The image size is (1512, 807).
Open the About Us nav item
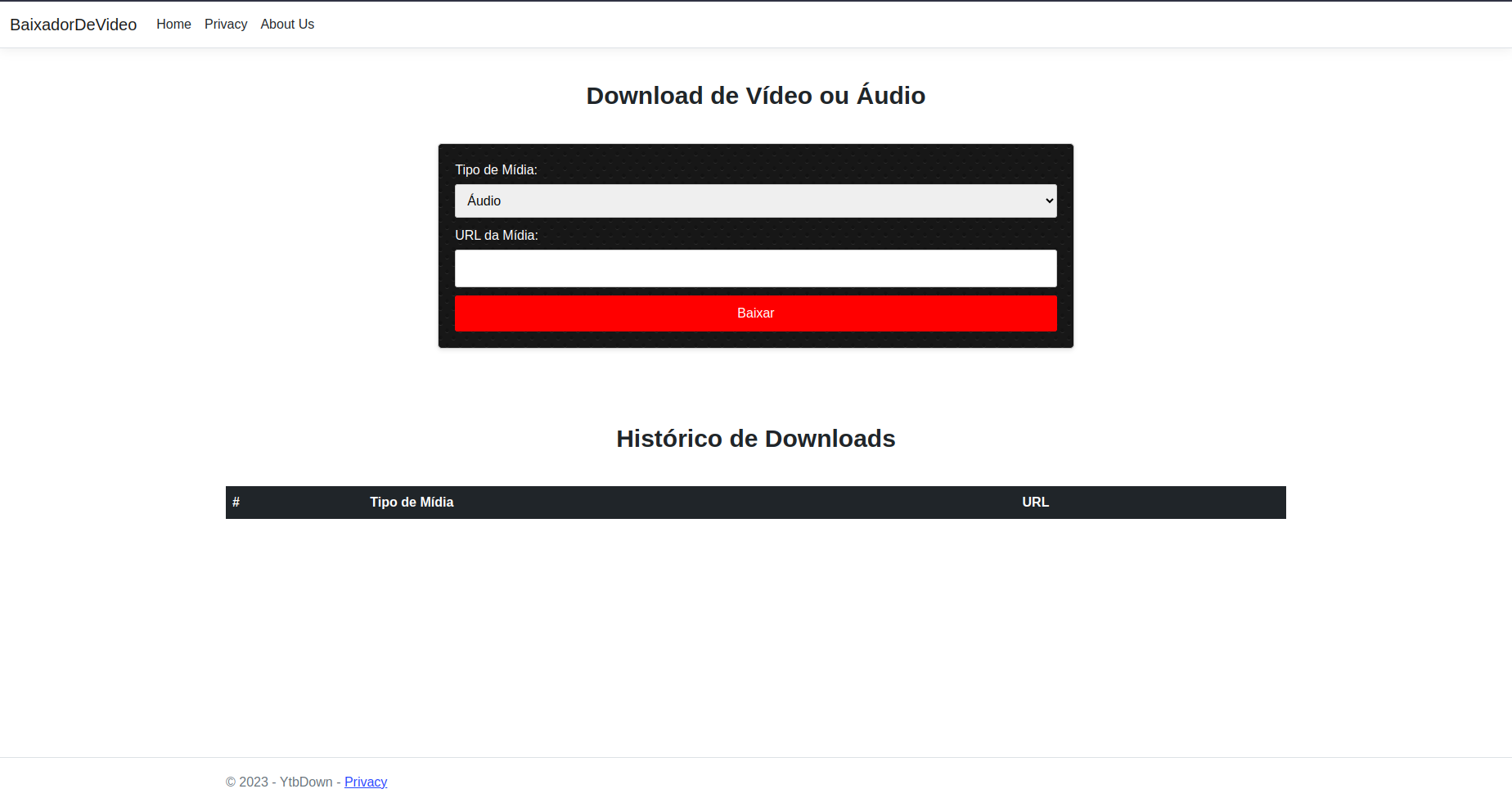(x=287, y=25)
